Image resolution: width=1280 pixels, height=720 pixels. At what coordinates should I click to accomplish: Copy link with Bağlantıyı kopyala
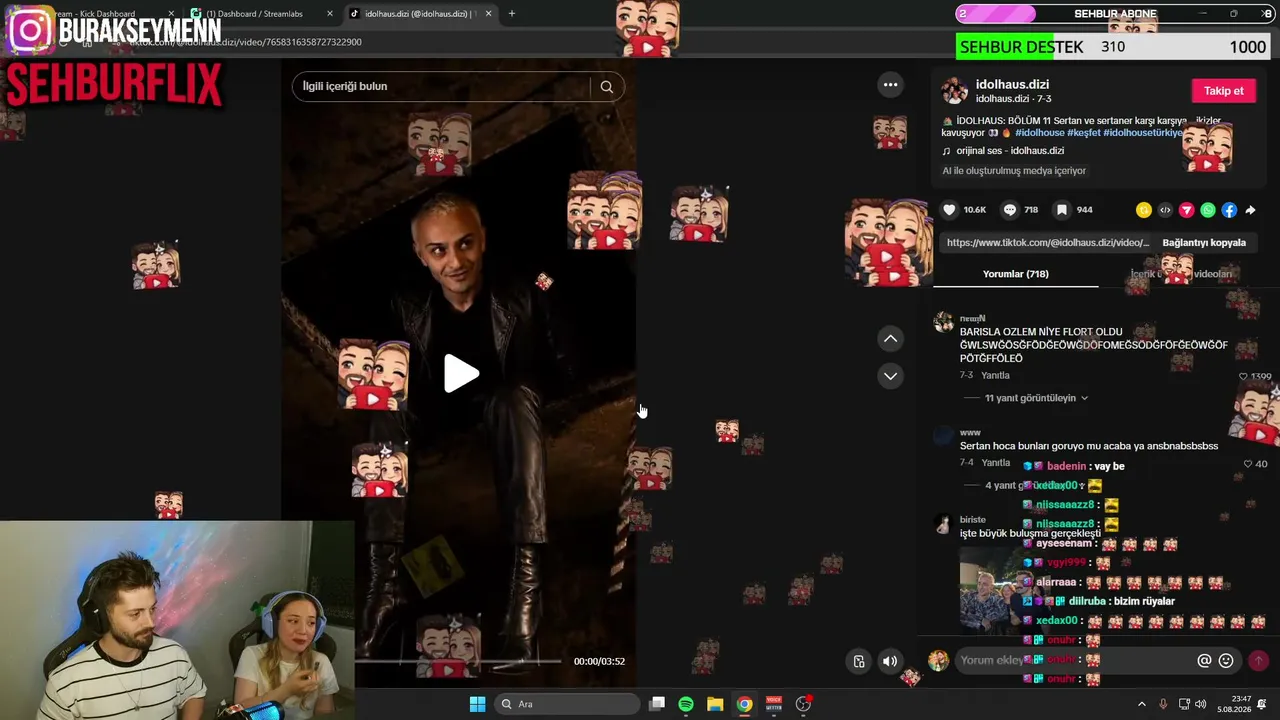(x=1204, y=243)
